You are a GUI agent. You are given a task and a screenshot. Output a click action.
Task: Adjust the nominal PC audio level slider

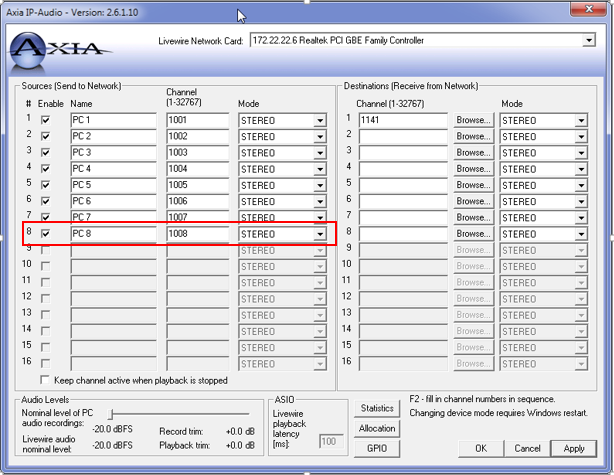tap(111, 414)
